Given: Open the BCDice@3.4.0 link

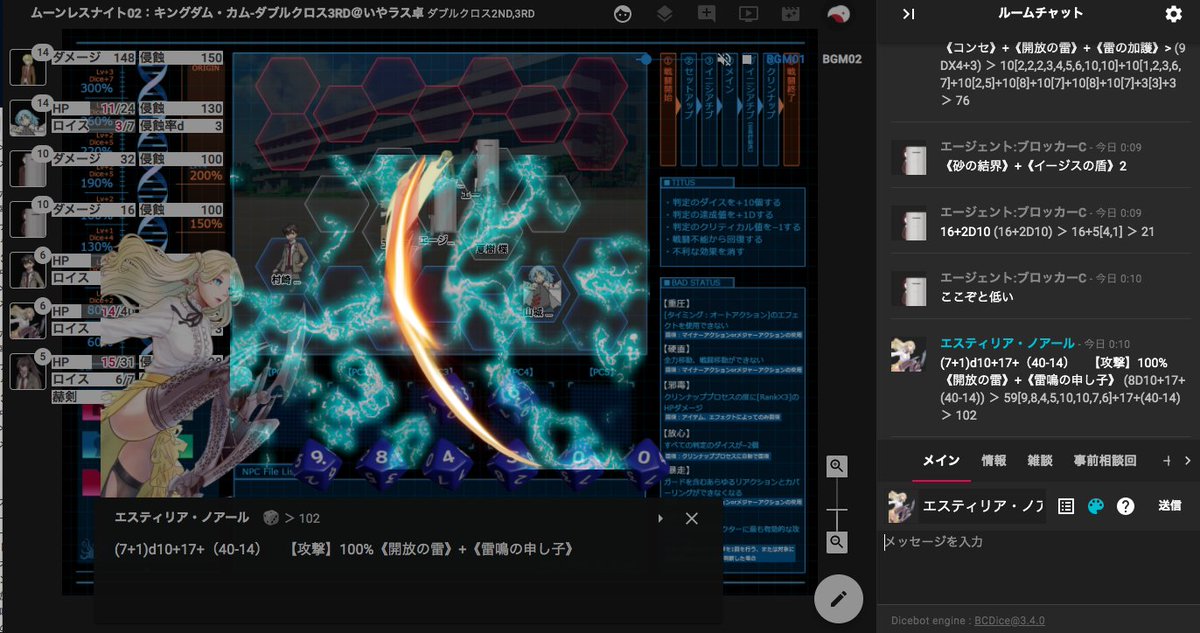Looking at the screenshot, I should [1010, 621].
